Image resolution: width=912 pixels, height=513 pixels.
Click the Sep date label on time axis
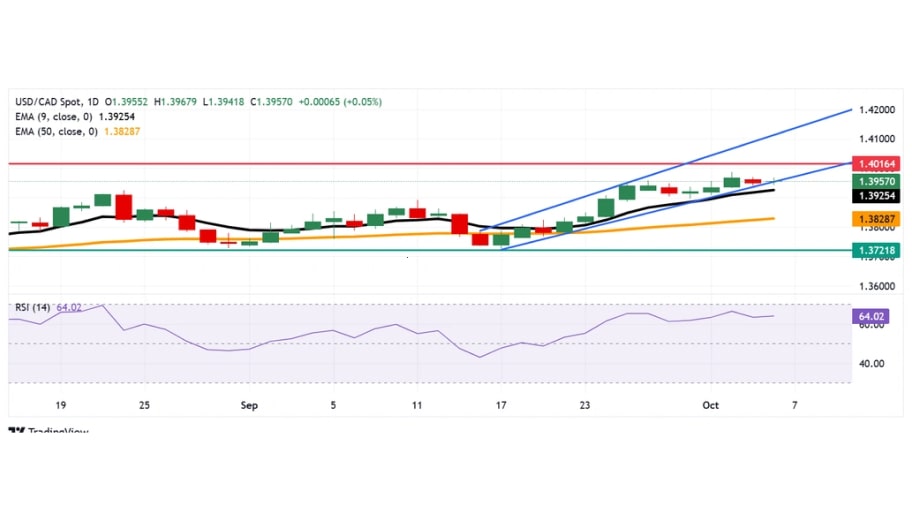249,405
